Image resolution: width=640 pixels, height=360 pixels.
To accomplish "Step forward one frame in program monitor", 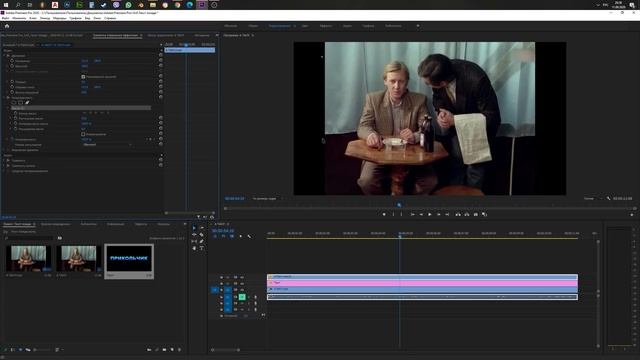I will pyautogui.click(x=438, y=214).
